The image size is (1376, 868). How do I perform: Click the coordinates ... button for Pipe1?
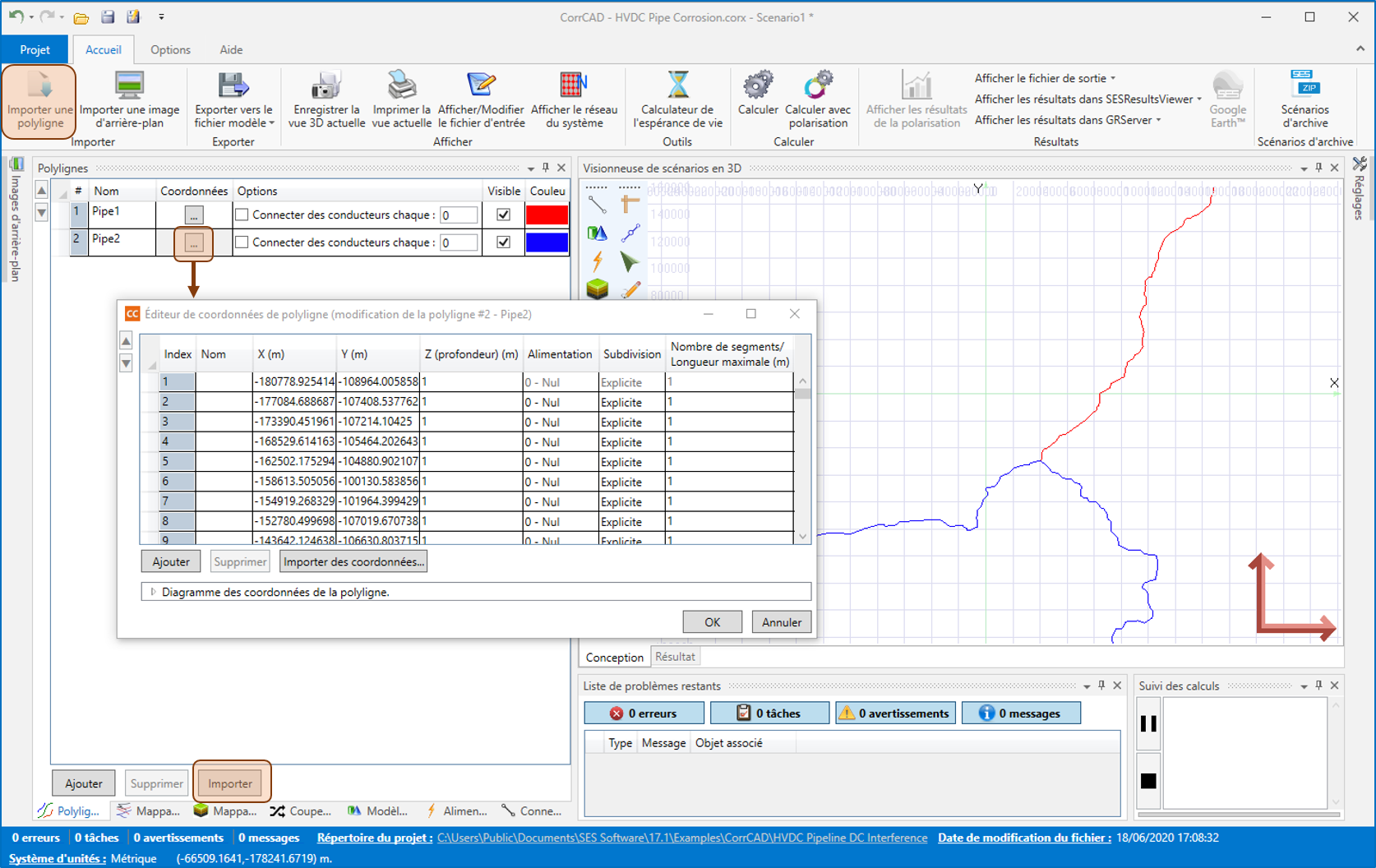coord(194,215)
